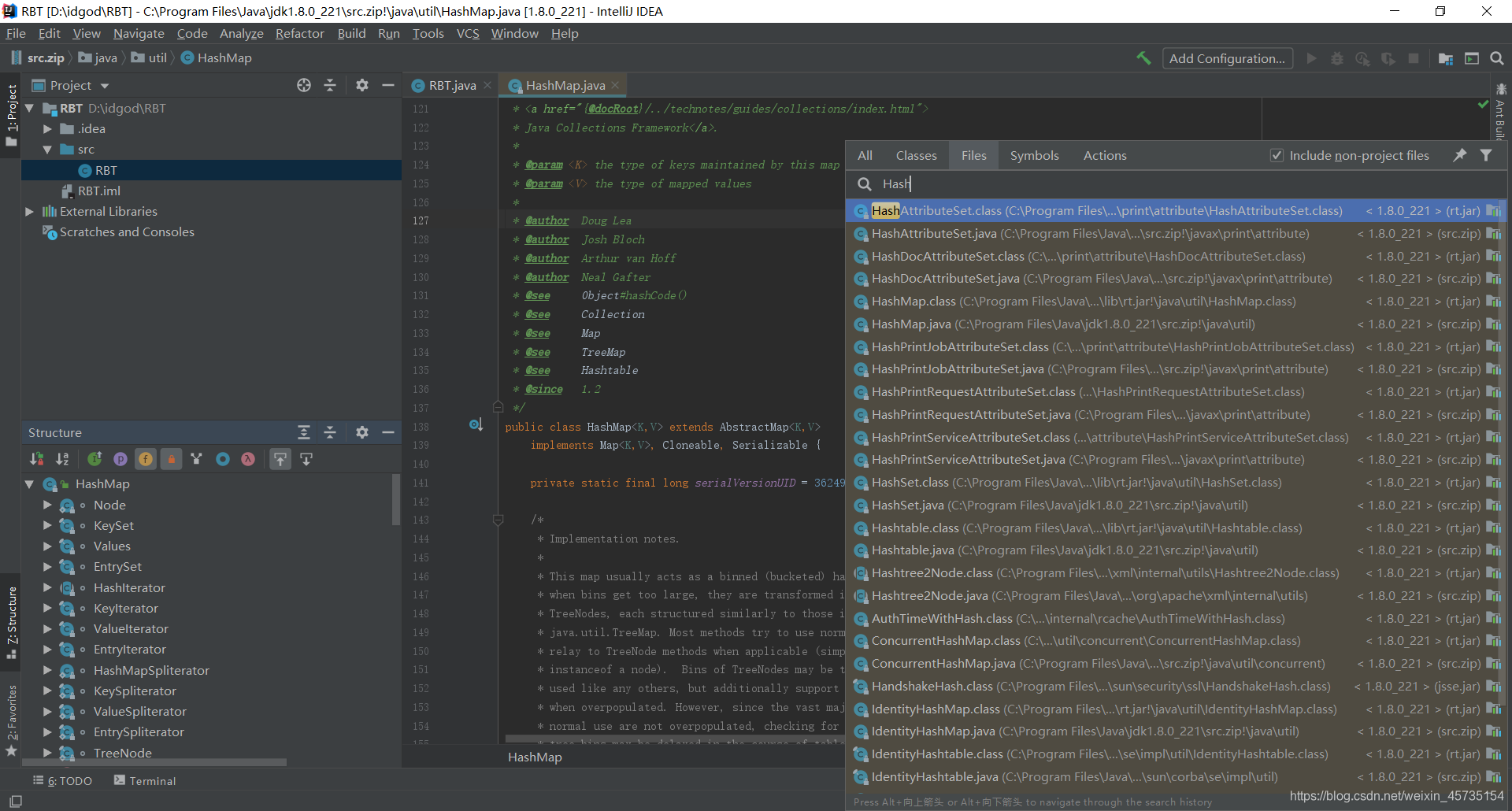Collapse all in Project panel header

coord(330,85)
